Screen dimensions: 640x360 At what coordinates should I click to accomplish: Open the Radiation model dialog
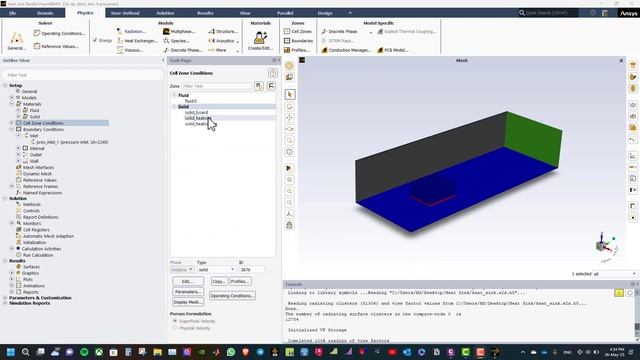(x=131, y=31)
